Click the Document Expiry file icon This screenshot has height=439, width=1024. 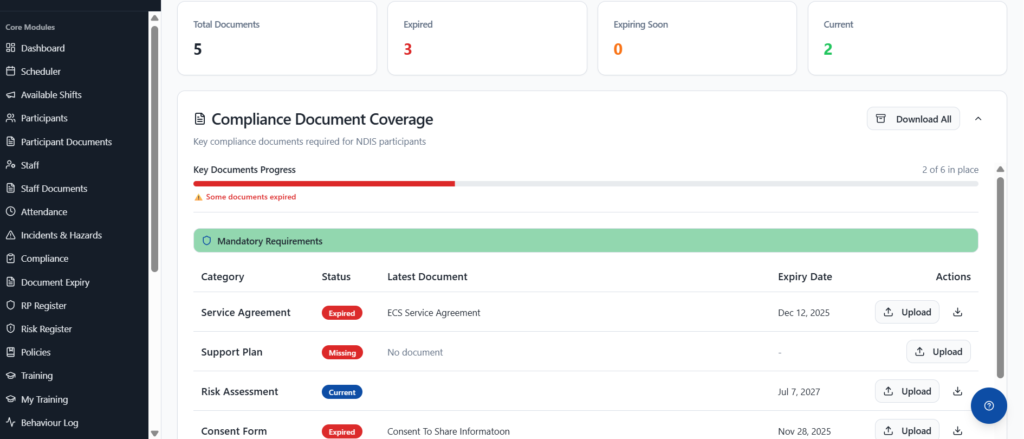click(10, 282)
